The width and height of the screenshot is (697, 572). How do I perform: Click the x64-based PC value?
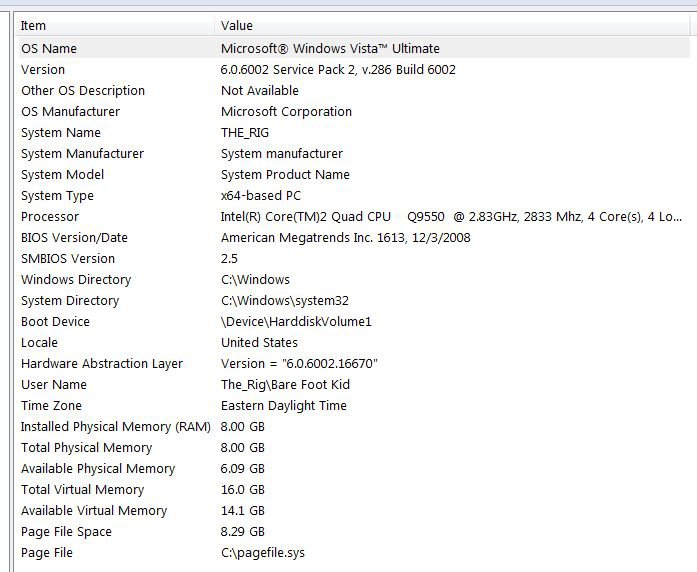point(261,196)
